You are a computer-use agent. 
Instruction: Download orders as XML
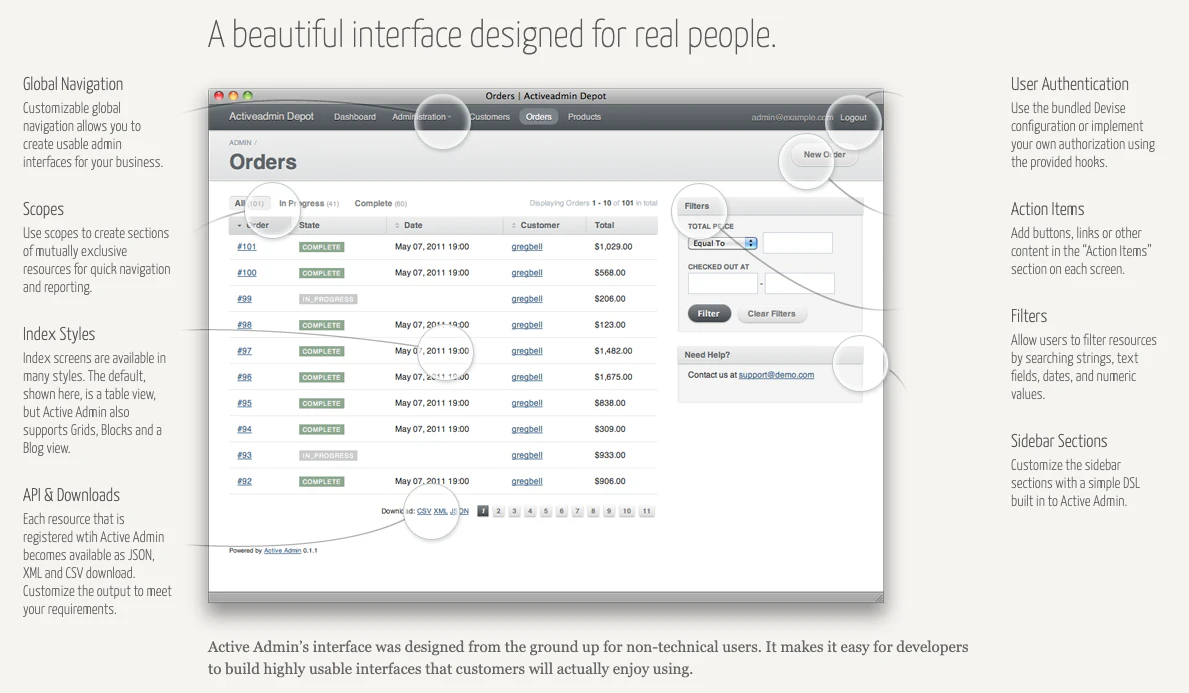tap(441, 511)
